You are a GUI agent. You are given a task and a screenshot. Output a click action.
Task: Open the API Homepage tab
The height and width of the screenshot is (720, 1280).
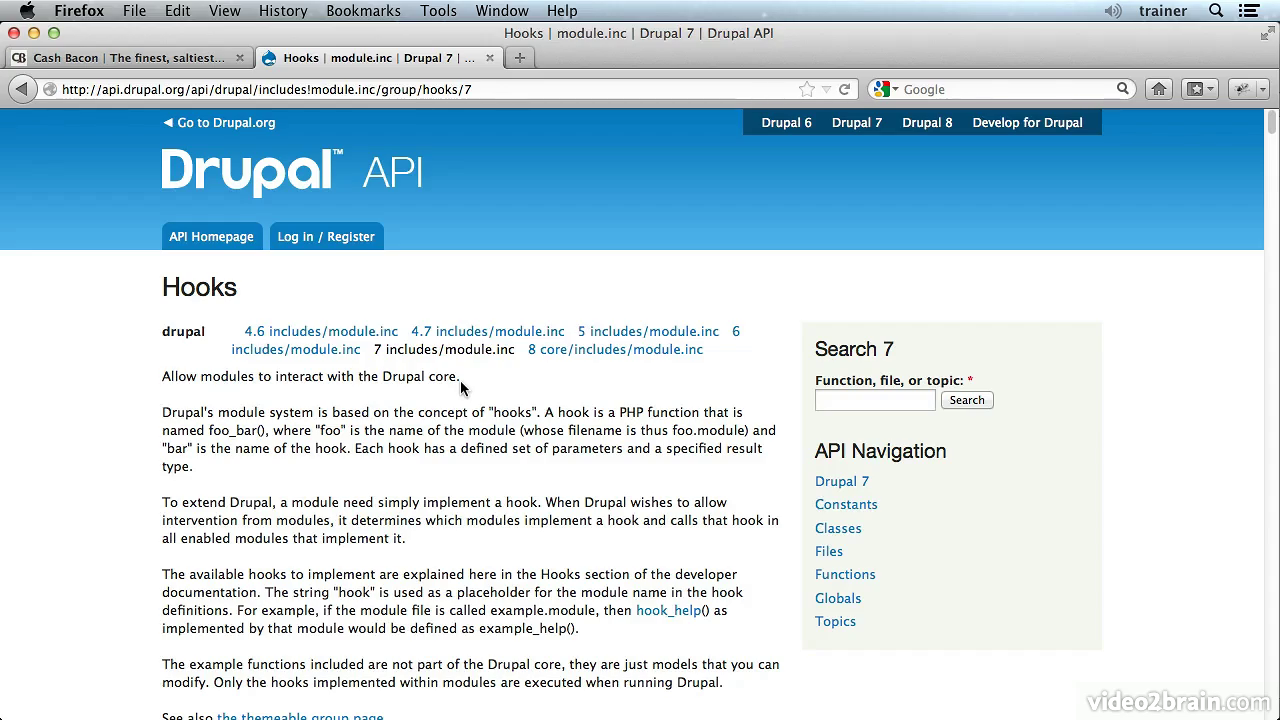(211, 237)
